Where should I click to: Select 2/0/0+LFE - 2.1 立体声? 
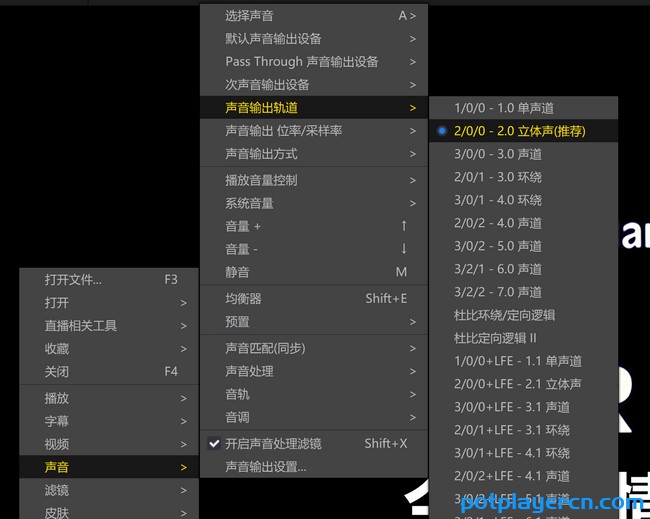tap(517, 384)
